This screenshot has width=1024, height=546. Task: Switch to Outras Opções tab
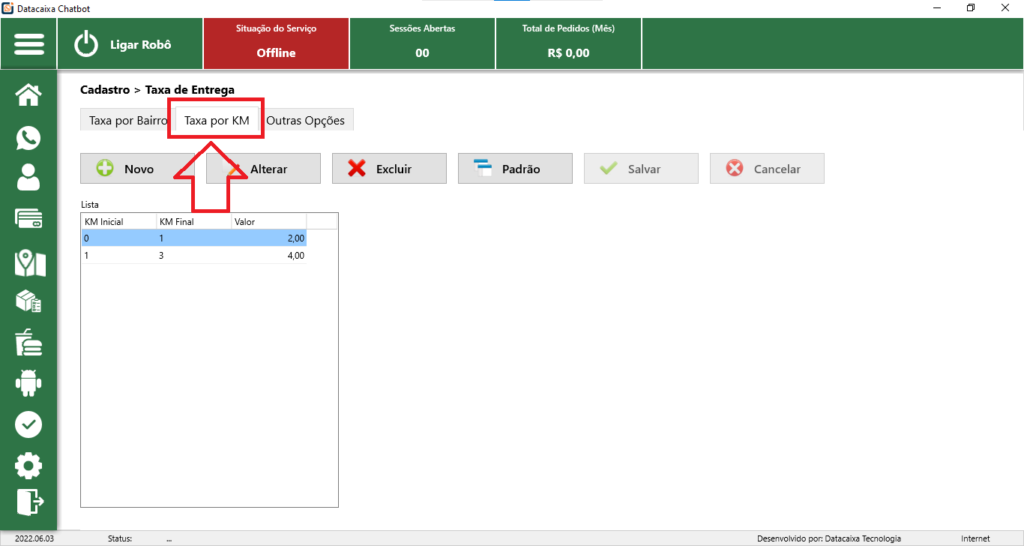pyautogui.click(x=305, y=121)
